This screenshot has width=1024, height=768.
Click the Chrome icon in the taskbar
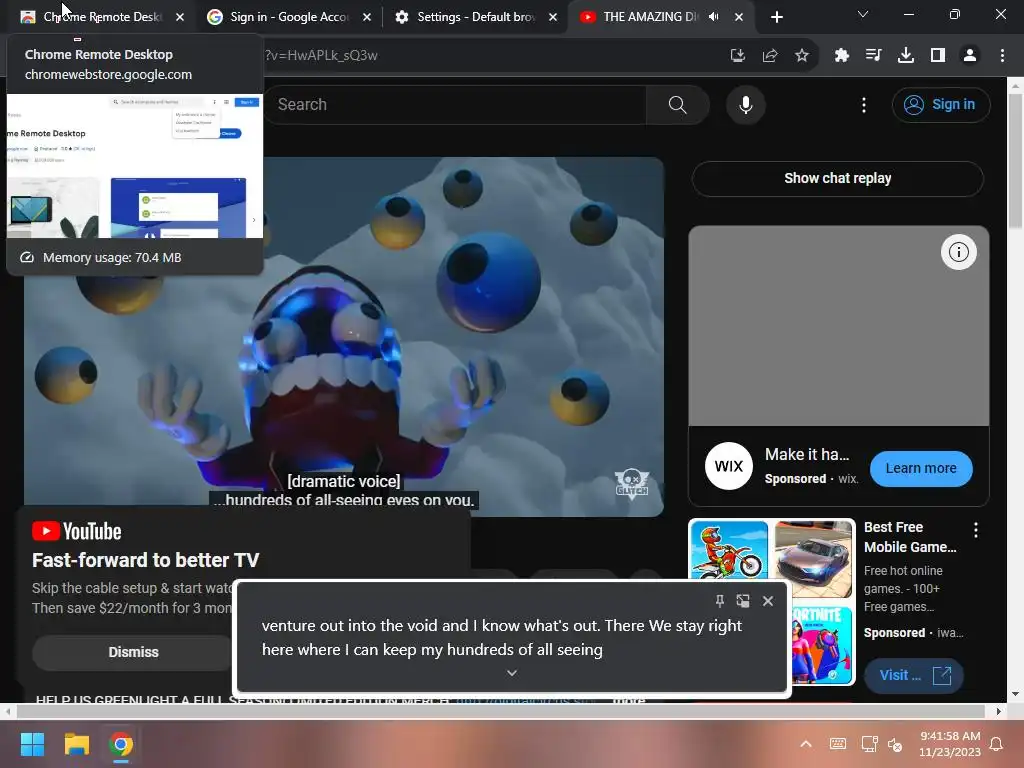[121, 744]
